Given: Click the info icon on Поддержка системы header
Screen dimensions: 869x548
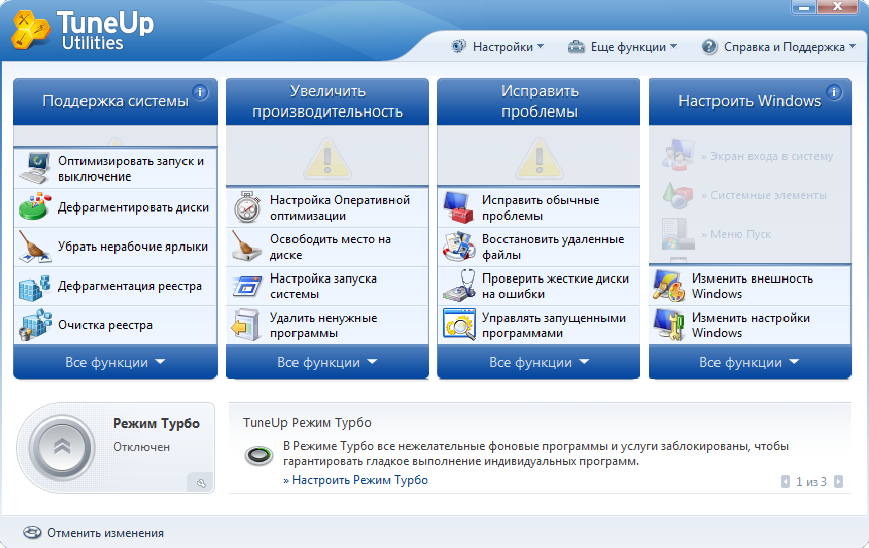Looking at the screenshot, I should click(x=200, y=91).
